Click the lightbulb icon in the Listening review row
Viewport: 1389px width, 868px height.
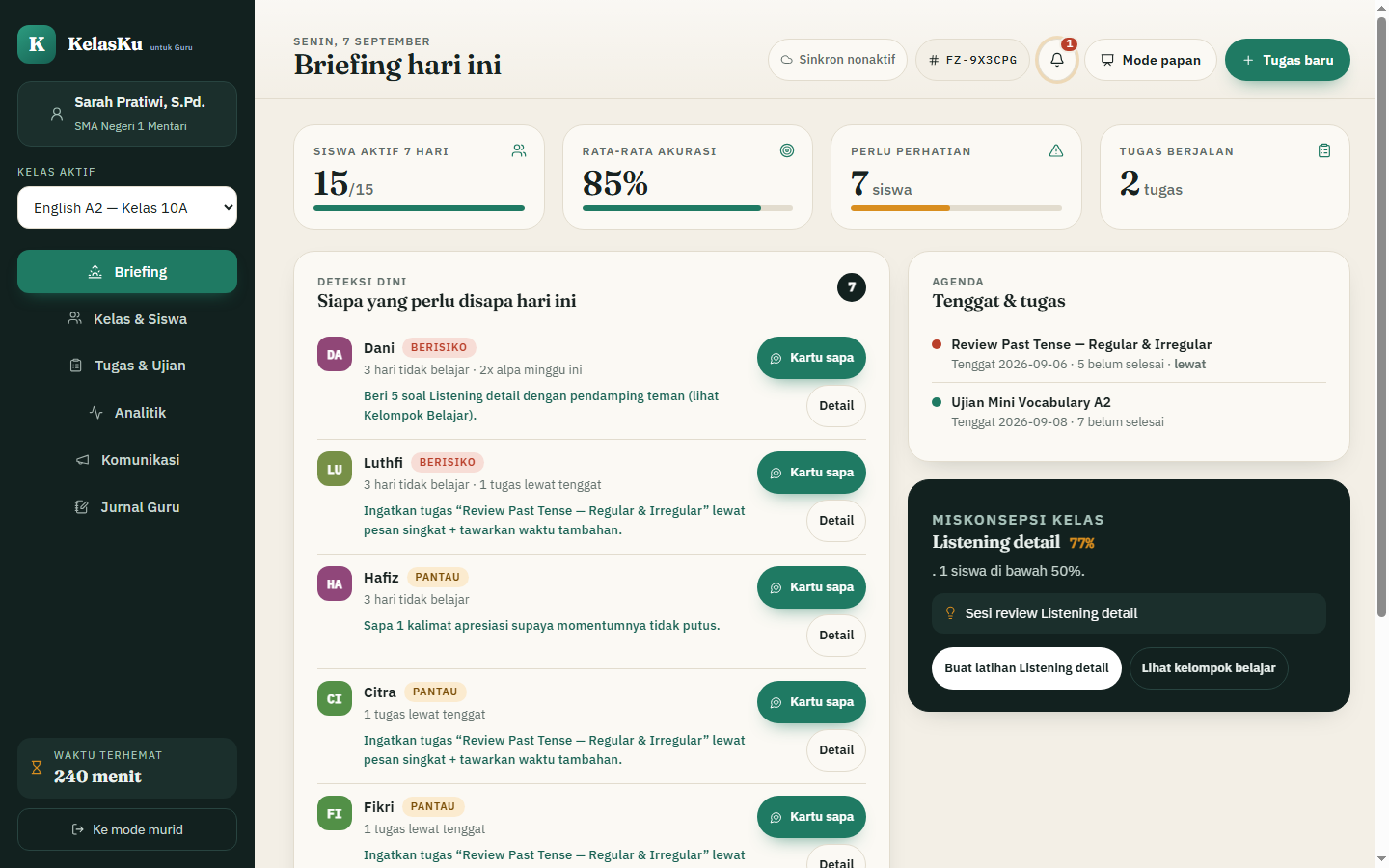click(x=950, y=613)
